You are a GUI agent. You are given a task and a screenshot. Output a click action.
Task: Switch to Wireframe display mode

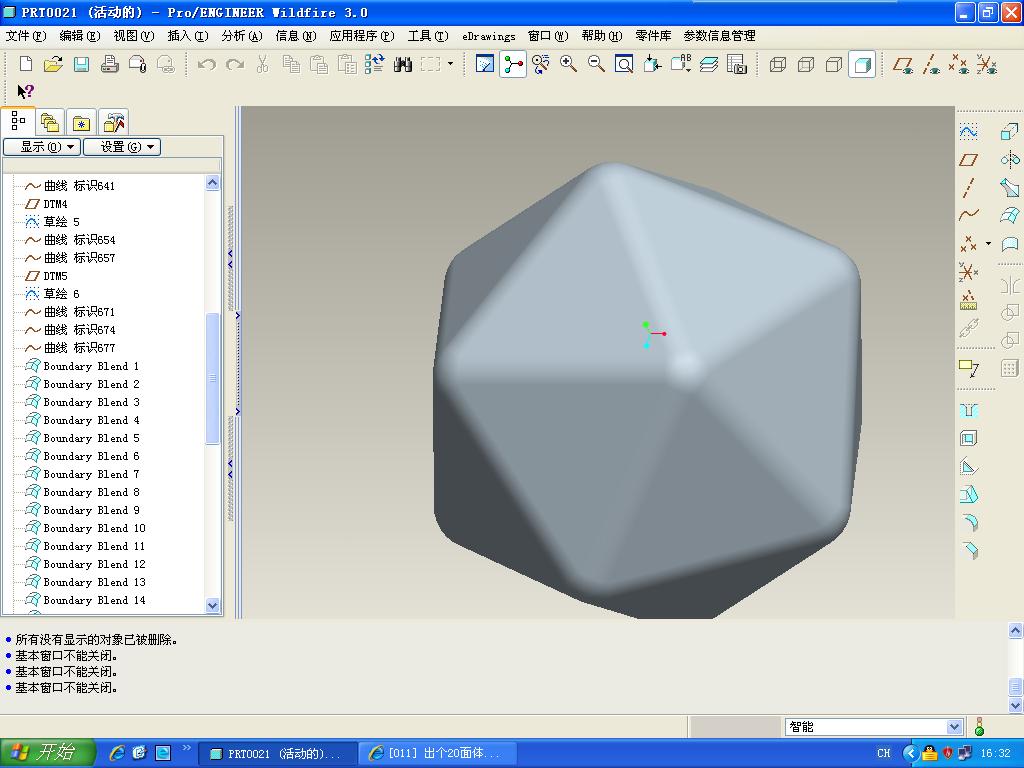click(x=778, y=64)
